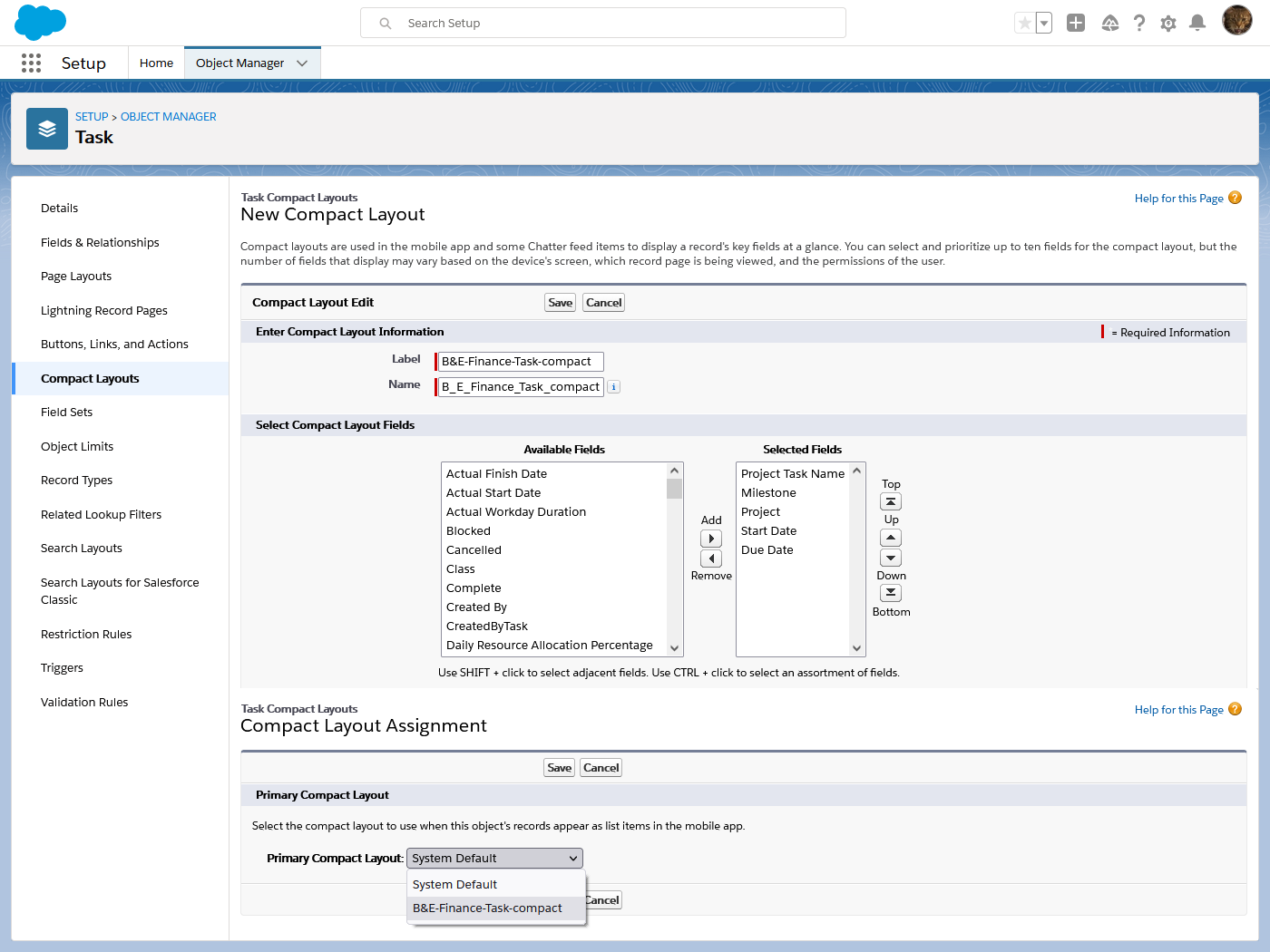Screen dimensions: 1270x952
Task: Open the Primary Compact Layout dropdown
Action: (494, 859)
